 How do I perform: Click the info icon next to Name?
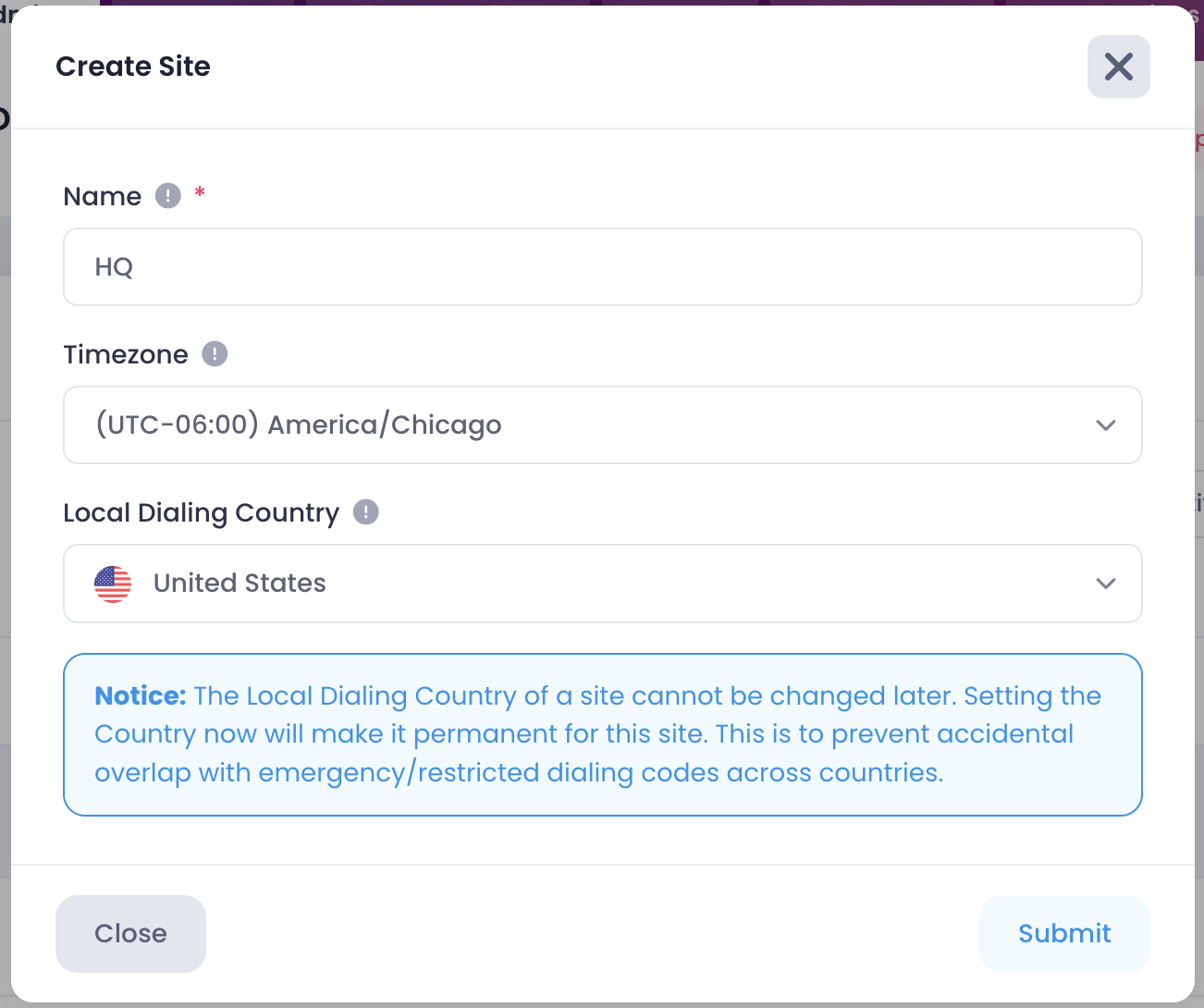(167, 196)
